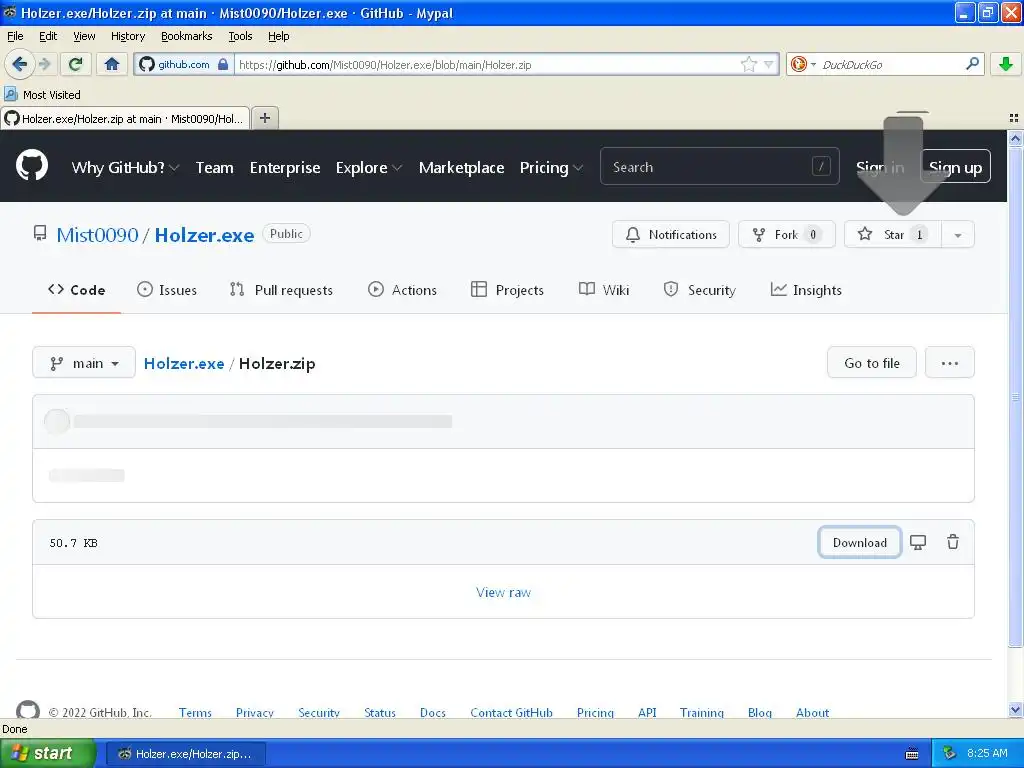Open the File menu
This screenshot has height=768, width=1024.
(x=15, y=36)
